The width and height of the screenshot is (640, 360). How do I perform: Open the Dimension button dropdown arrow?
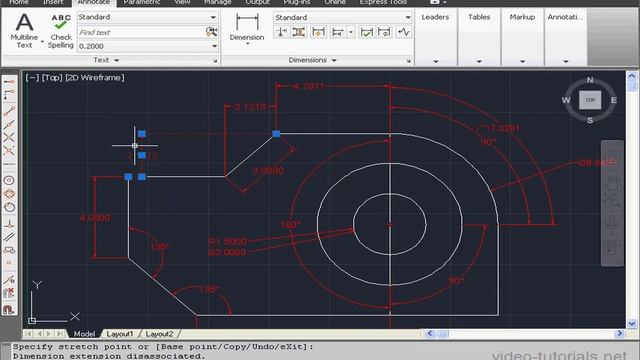pos(247,44)
